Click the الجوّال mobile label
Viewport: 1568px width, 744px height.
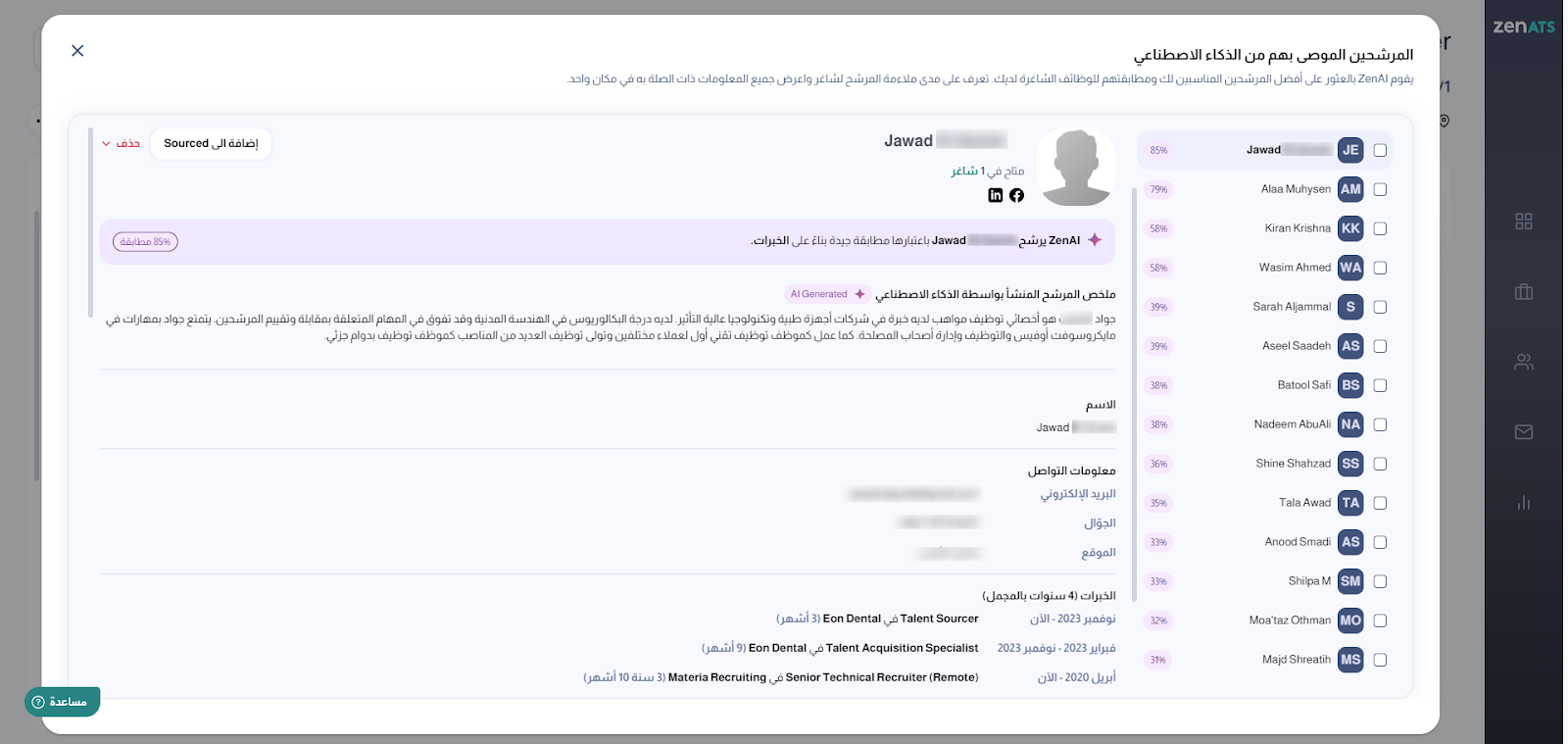[x=1100, y=523]
